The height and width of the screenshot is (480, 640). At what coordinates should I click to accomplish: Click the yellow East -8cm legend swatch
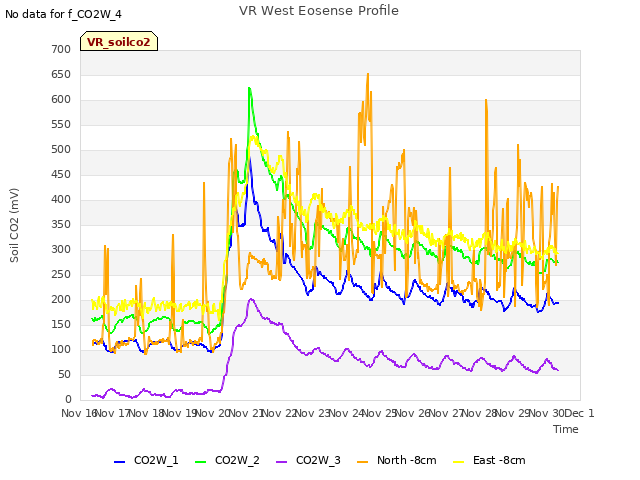(459, 462)
